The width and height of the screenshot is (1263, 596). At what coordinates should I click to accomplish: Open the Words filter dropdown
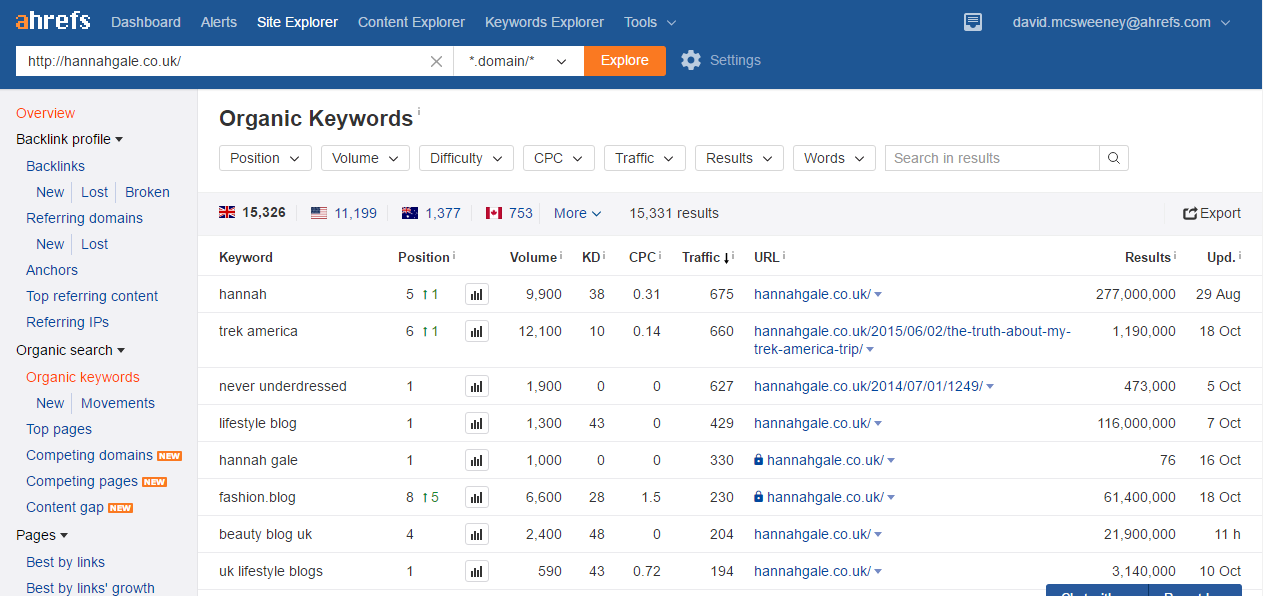click(834, 158)
